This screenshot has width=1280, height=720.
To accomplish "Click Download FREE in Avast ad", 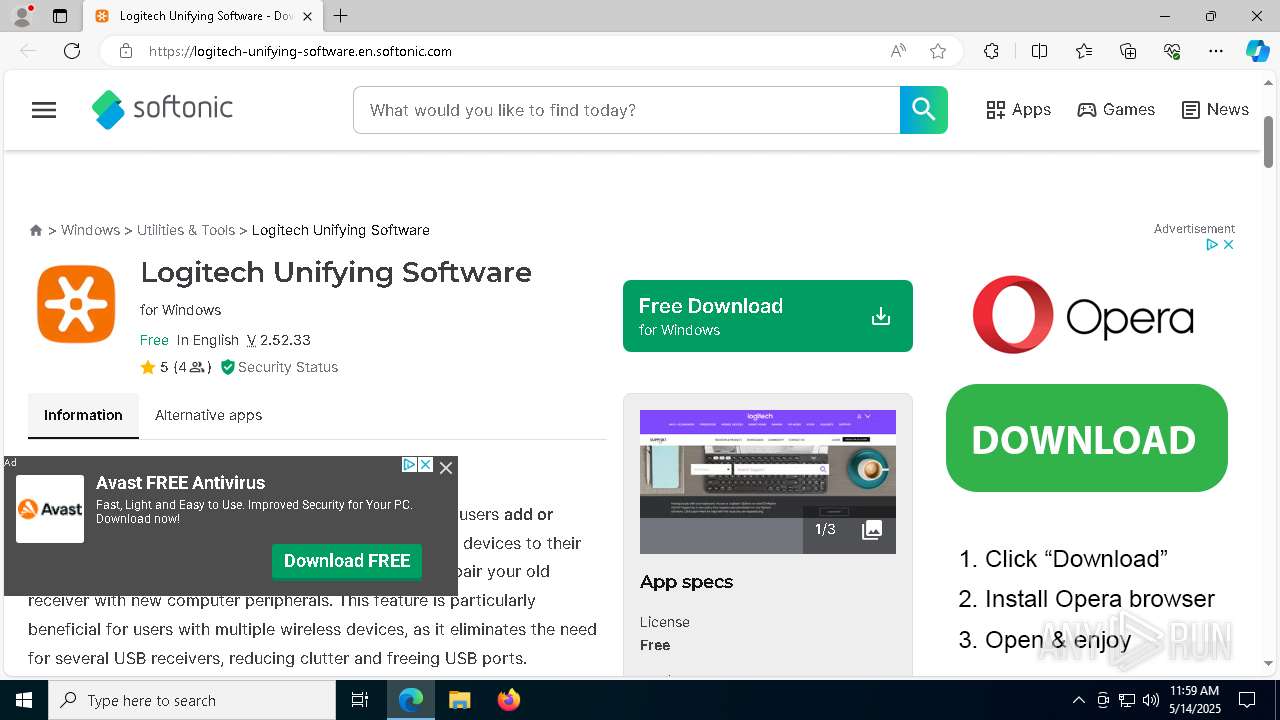I will pyautogui.click(x=347, y=561).
